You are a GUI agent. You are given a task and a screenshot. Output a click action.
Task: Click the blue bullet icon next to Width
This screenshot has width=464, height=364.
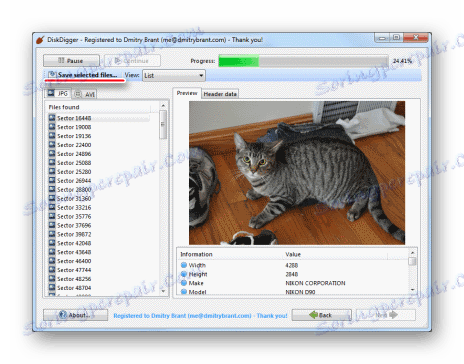coord(184,265)
